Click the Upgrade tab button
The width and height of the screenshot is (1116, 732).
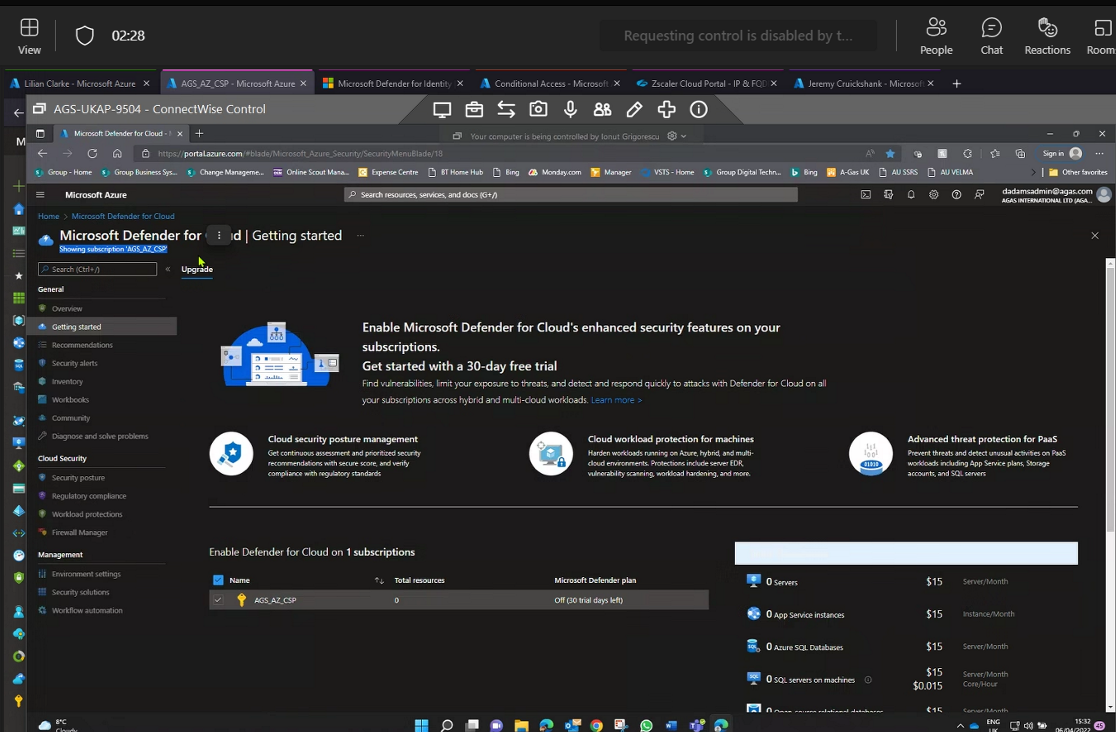click(x=197, y=269)
